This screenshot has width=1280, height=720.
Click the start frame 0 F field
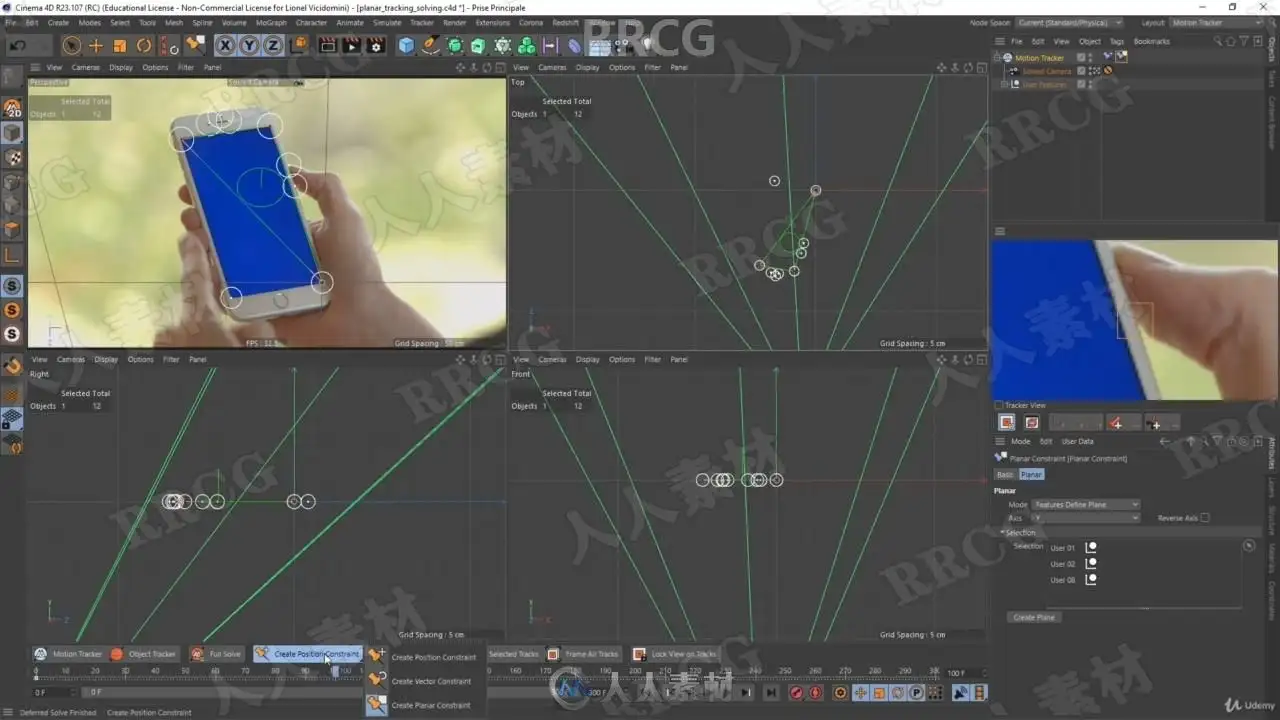[x=53, y=692]
